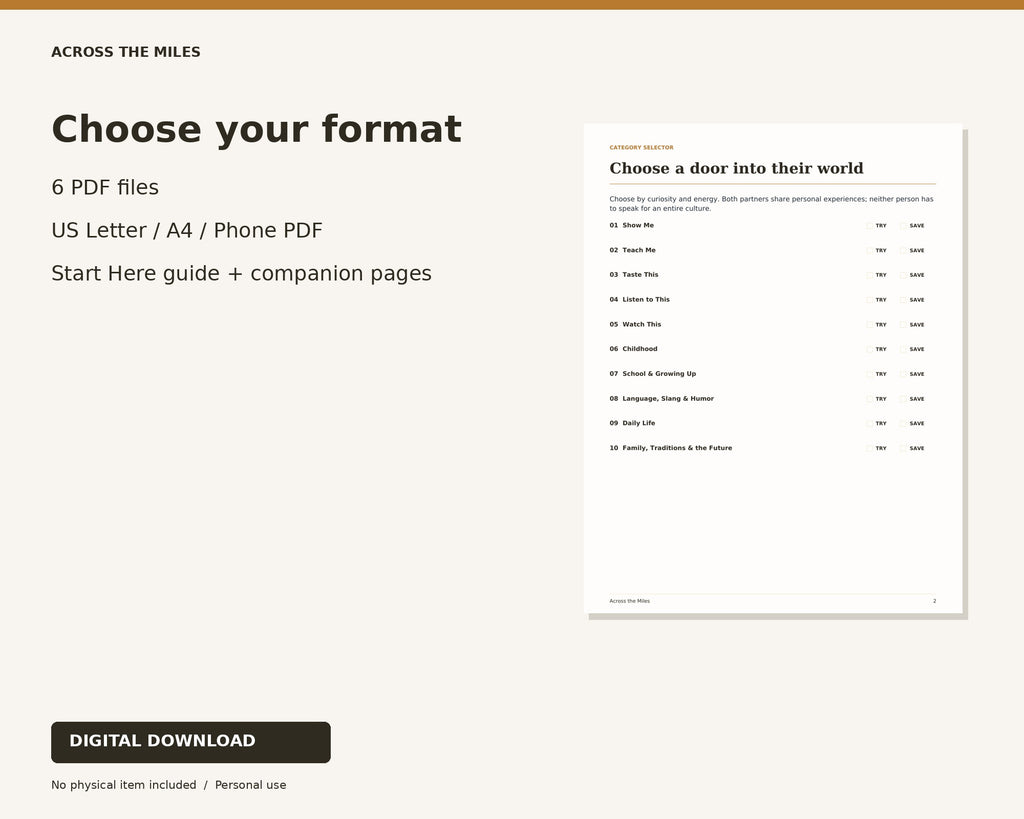Select TRY checkbox for 09 Daily Life
This screenshot has height=819, width=1024.
pos(870,424)
